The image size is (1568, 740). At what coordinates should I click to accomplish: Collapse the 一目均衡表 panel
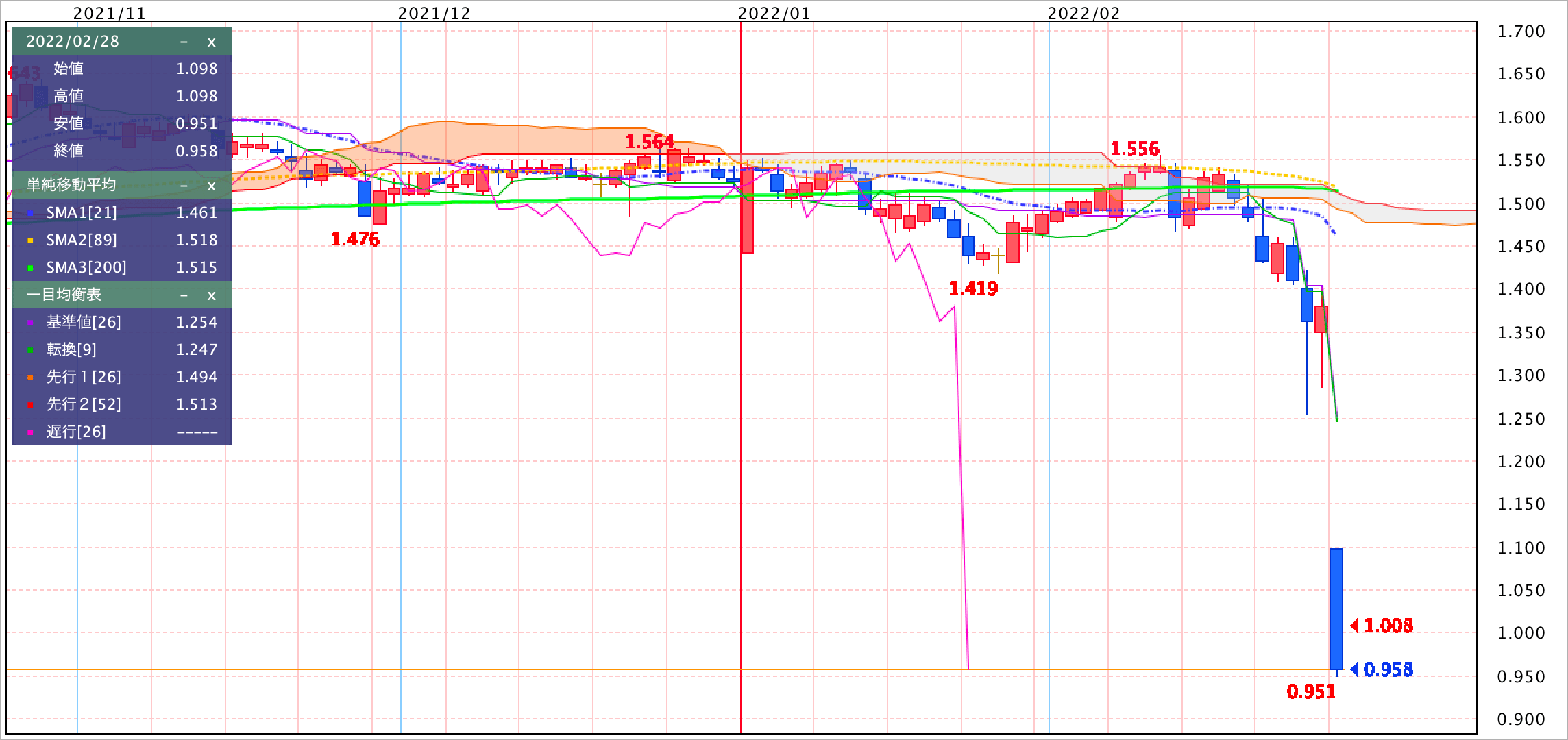pyautogui.click(x=184, y=295)
